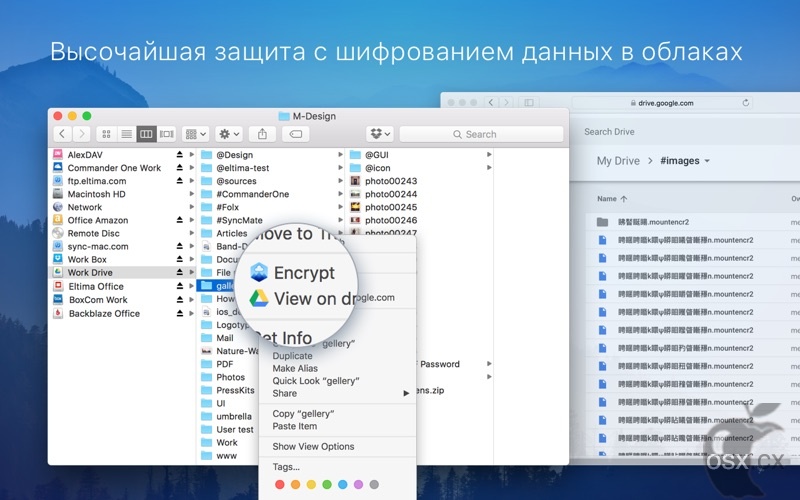Viewport: 800px width, 500px height.
Task: Click the Share toolbar button
Action: click(262, 134)
